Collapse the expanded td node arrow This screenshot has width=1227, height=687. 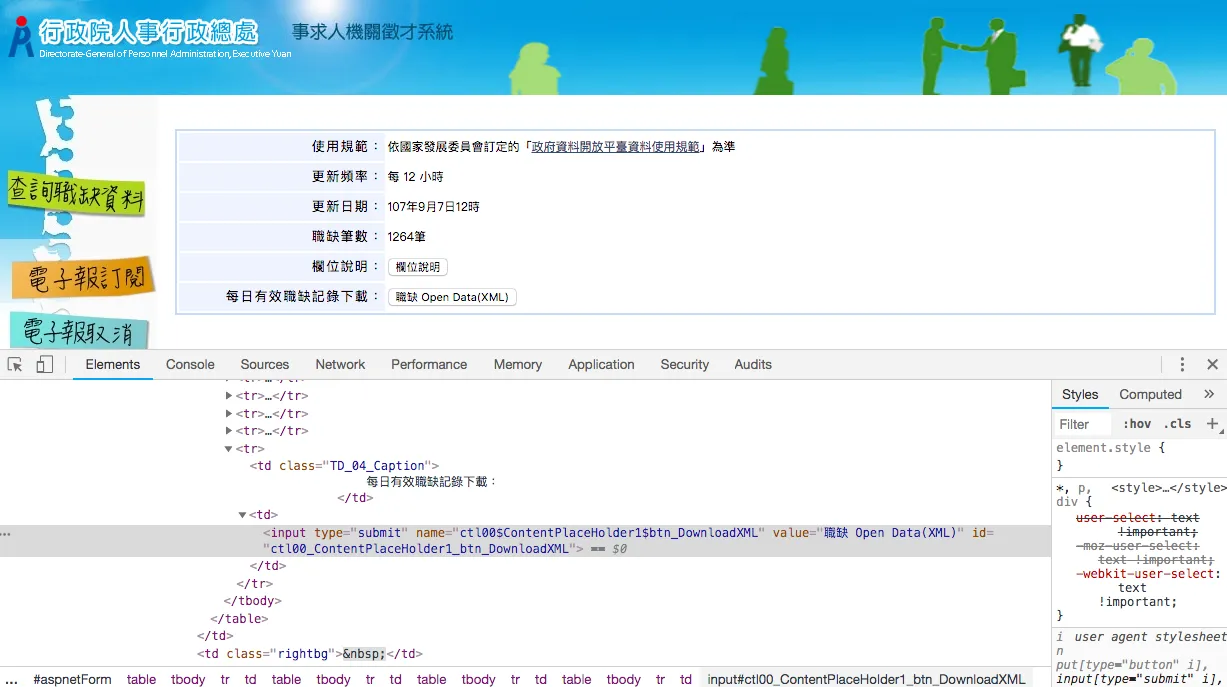pos(242,515)
